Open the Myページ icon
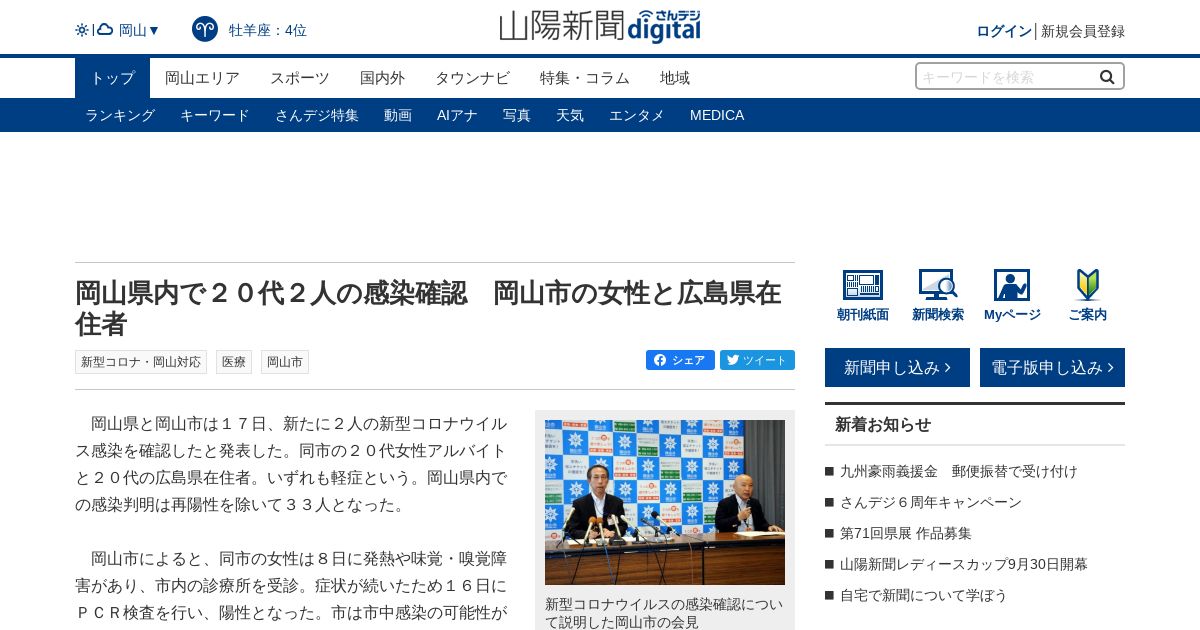This screenshot has height=630, width=1200. [x=1012, y=285]
